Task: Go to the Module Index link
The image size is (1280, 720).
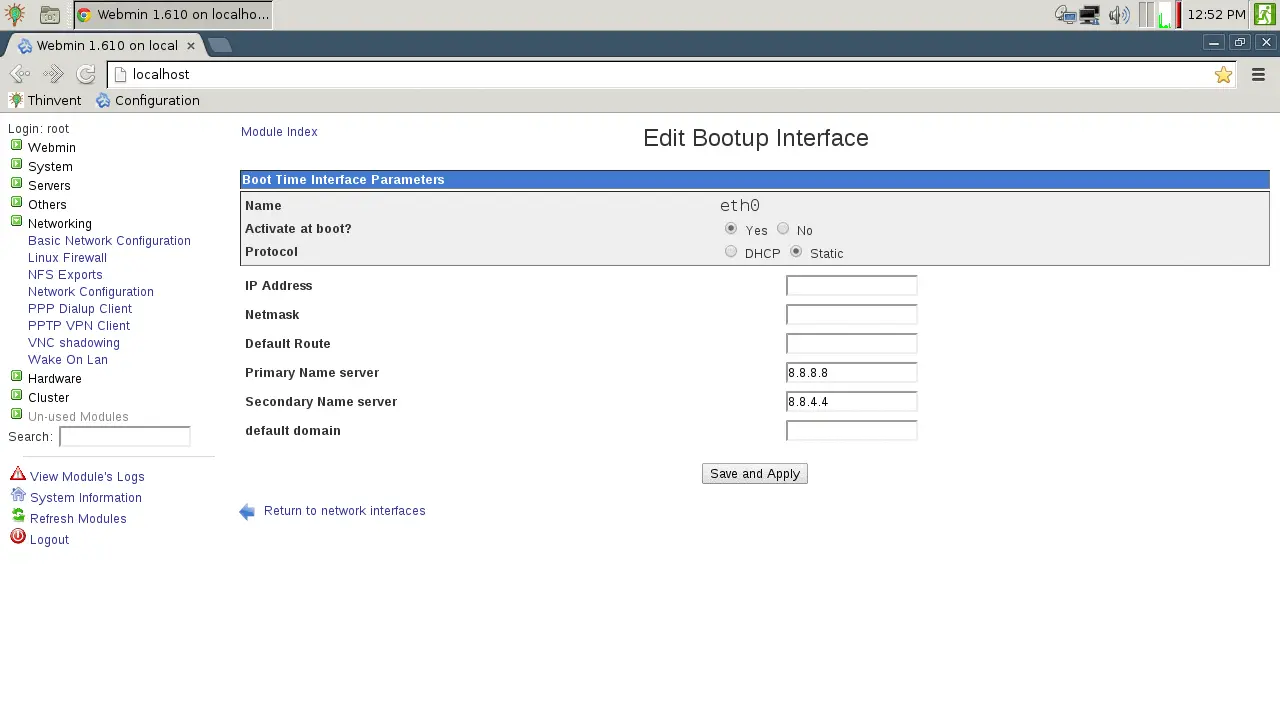Action: coord(279,132)
